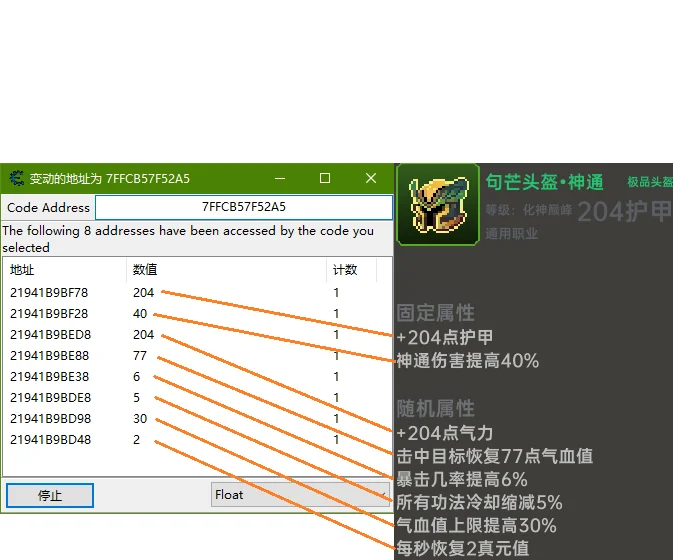Select address row 21941B9BF78
Image resolution: width=673 pixels, height=560 pixels.
click(x=49, y=293)
